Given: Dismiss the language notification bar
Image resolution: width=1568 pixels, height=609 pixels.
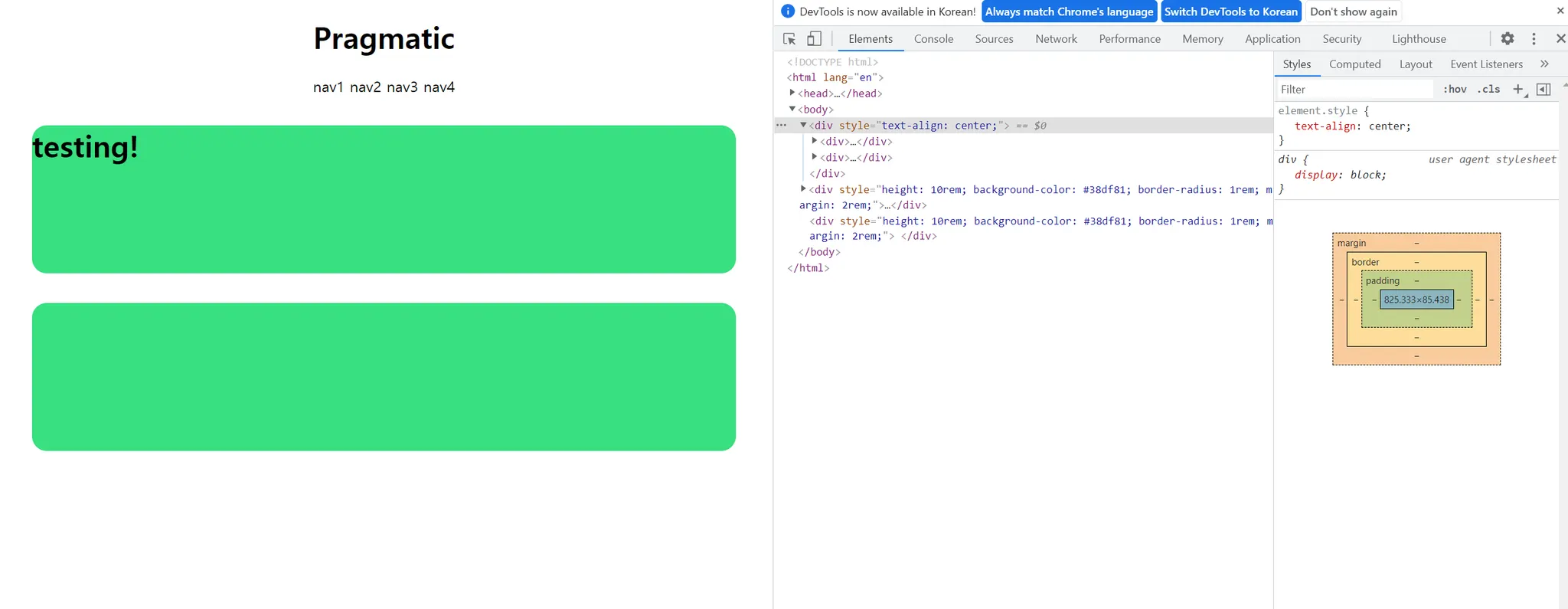Looking at the screenshot, I should [x=1560, y=11].
